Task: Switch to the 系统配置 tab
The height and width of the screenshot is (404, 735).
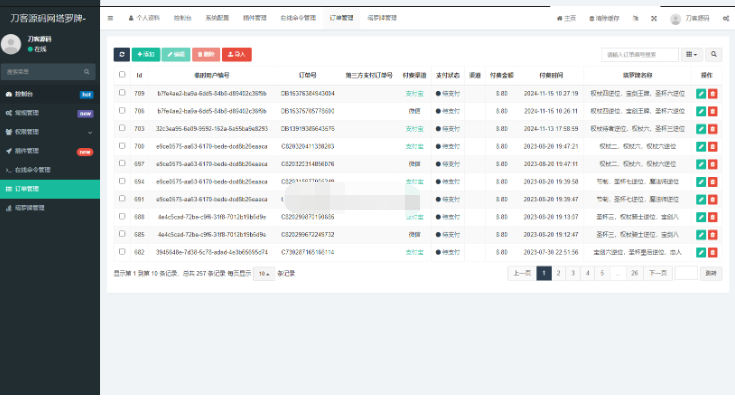Action: [x=217, y=18]
